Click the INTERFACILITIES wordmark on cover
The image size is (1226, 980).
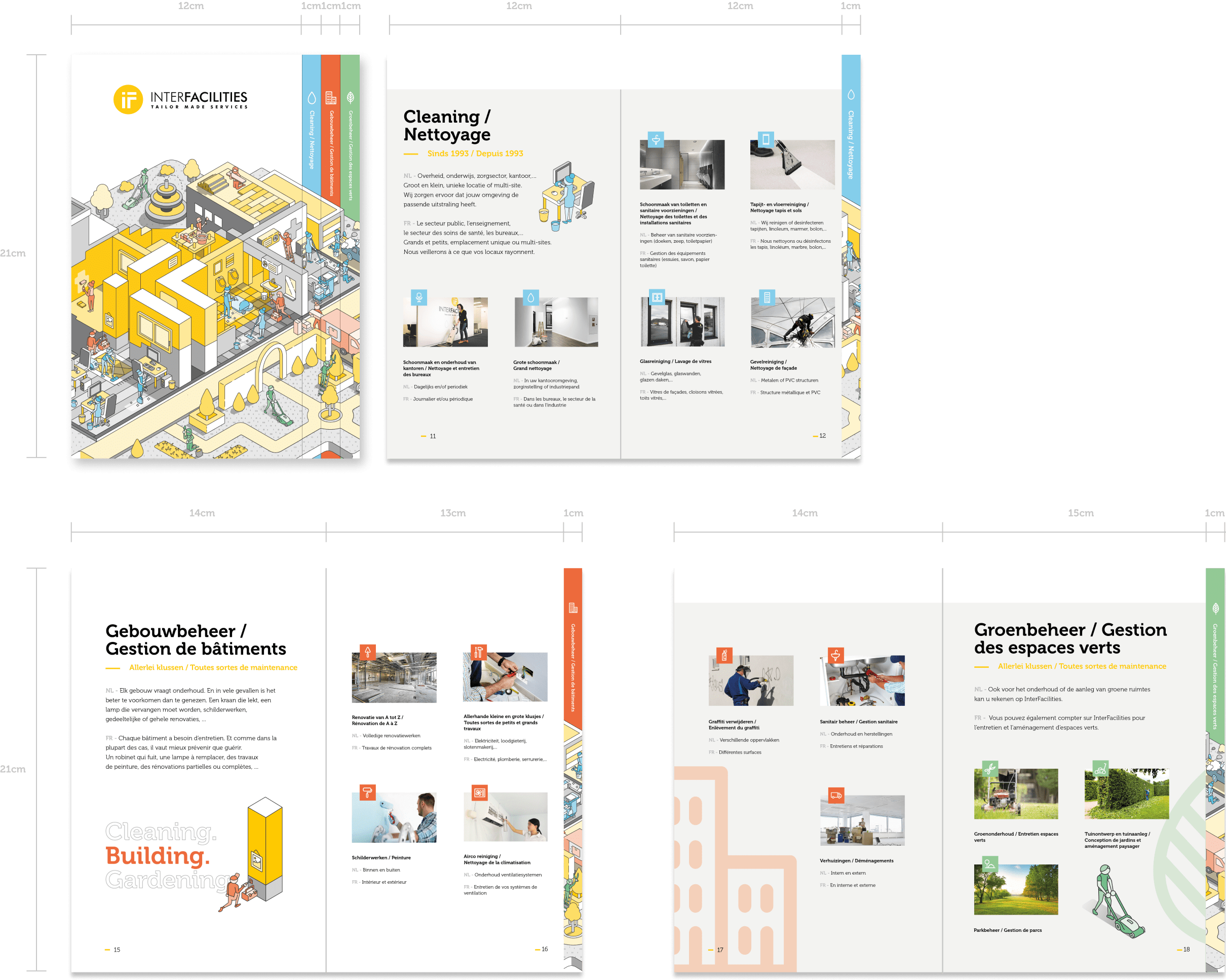click(199, 97)
